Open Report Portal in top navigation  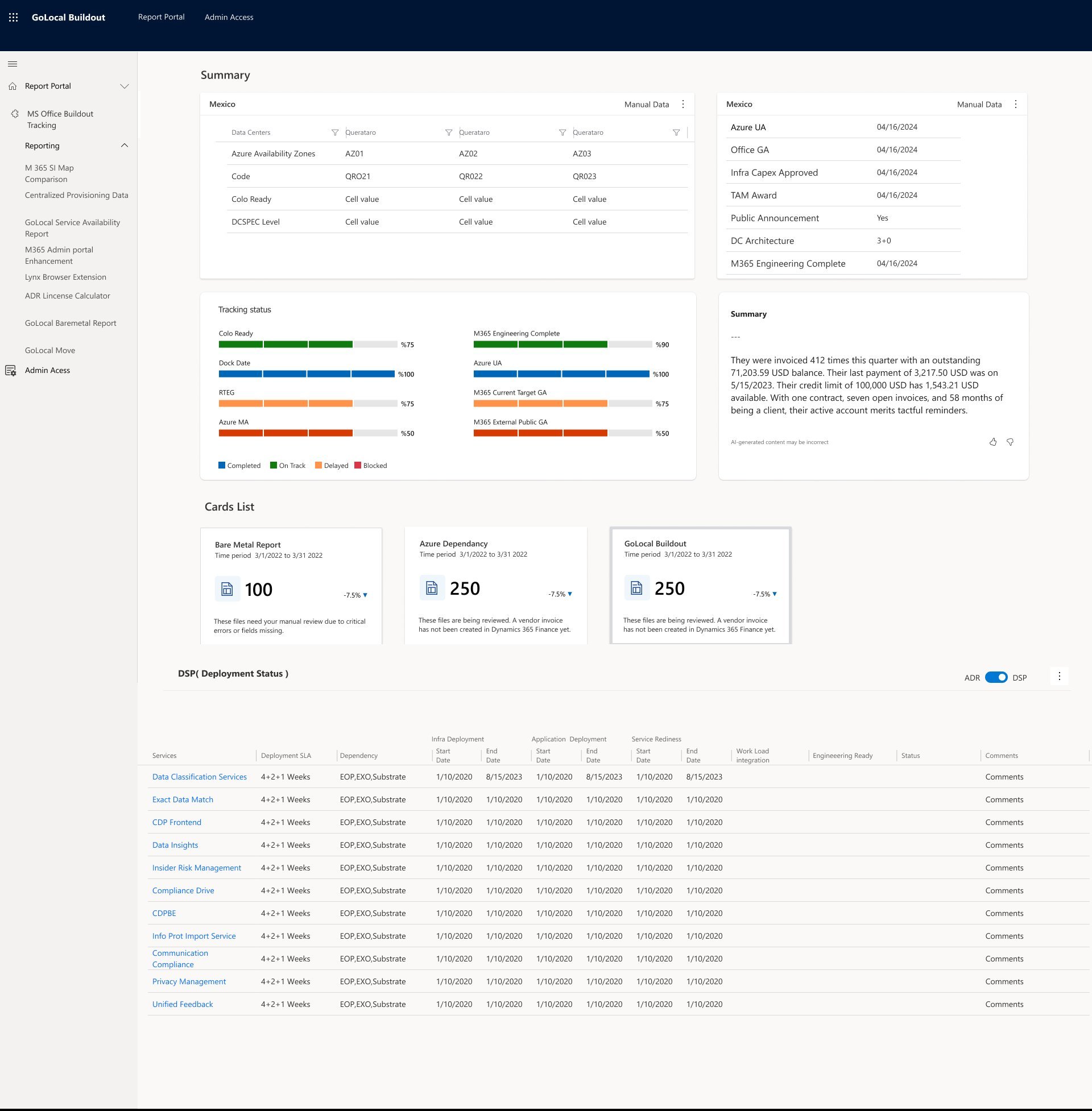tap(161, 17)
